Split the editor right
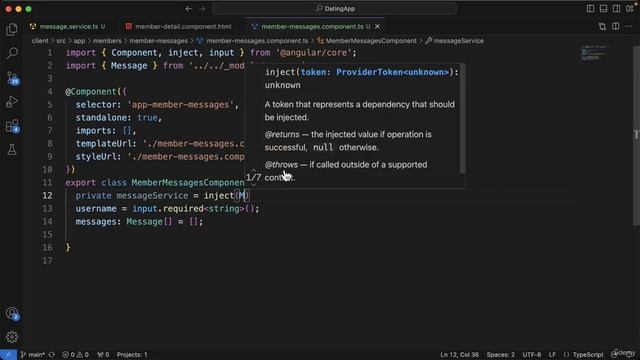Viewport: 640px width, 360px height. pyautogui.click(x=616, y=27)
